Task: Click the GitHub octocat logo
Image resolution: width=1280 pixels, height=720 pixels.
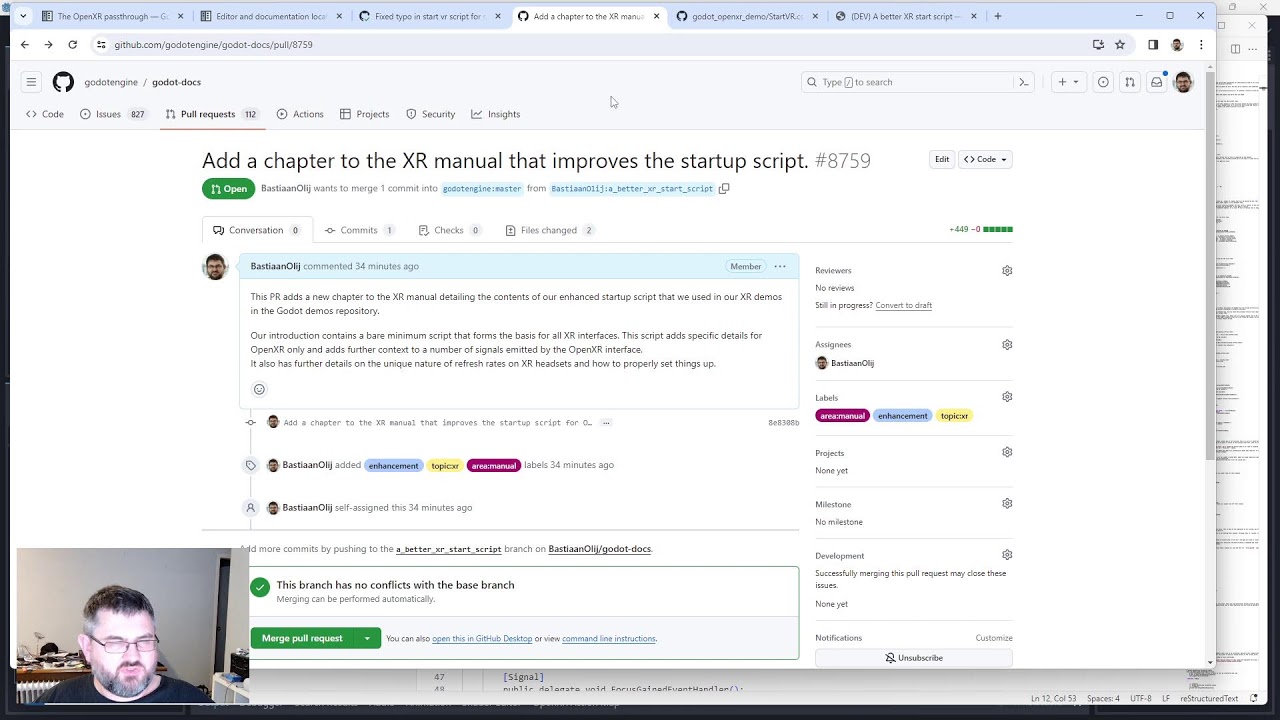Action: click(x=63, y=82)
